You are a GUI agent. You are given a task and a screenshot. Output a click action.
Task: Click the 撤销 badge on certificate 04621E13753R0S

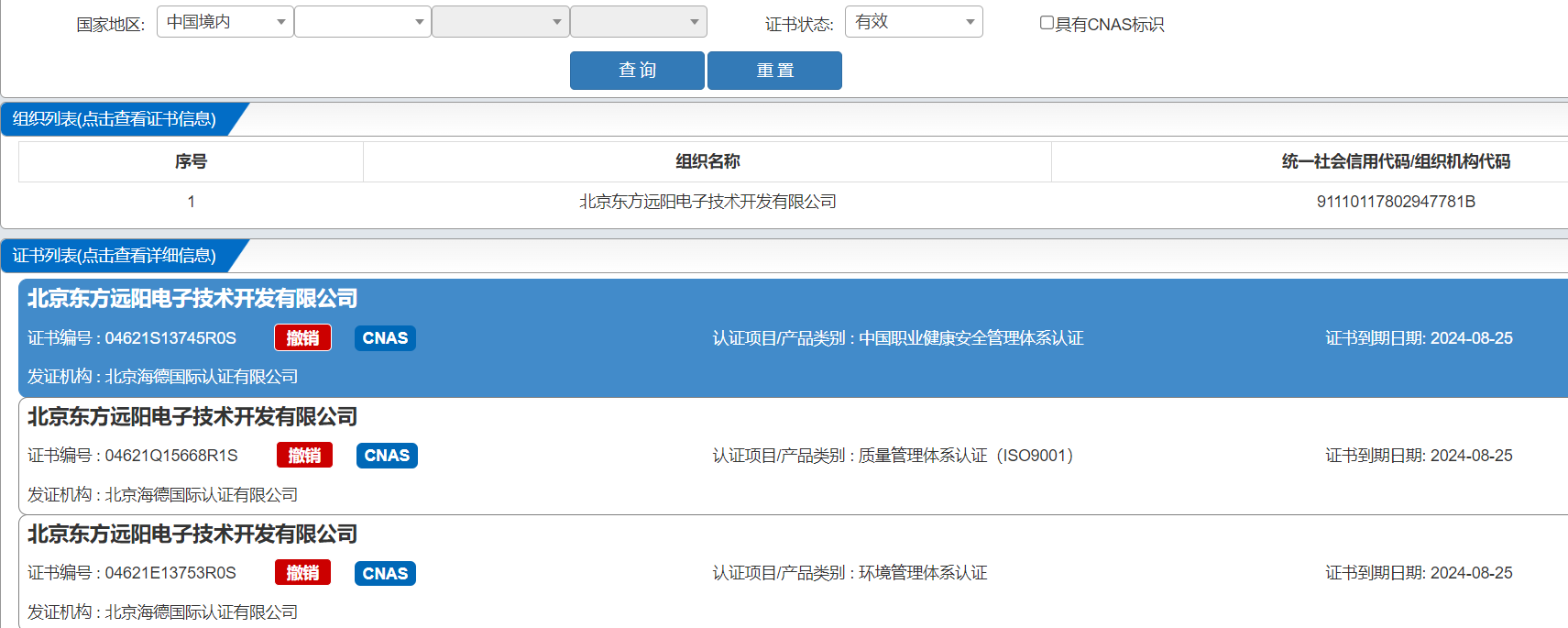tap(302, 573)
